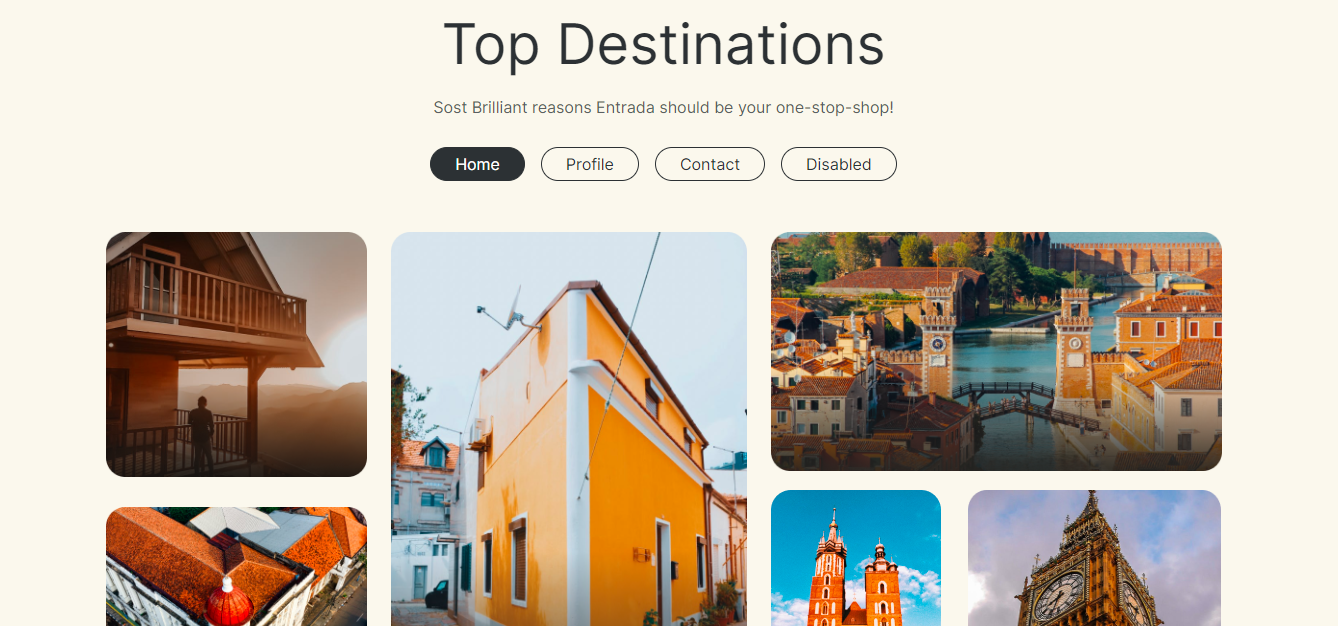Click the Entrada one-stop-shop subtitle text

click(664, 107)
